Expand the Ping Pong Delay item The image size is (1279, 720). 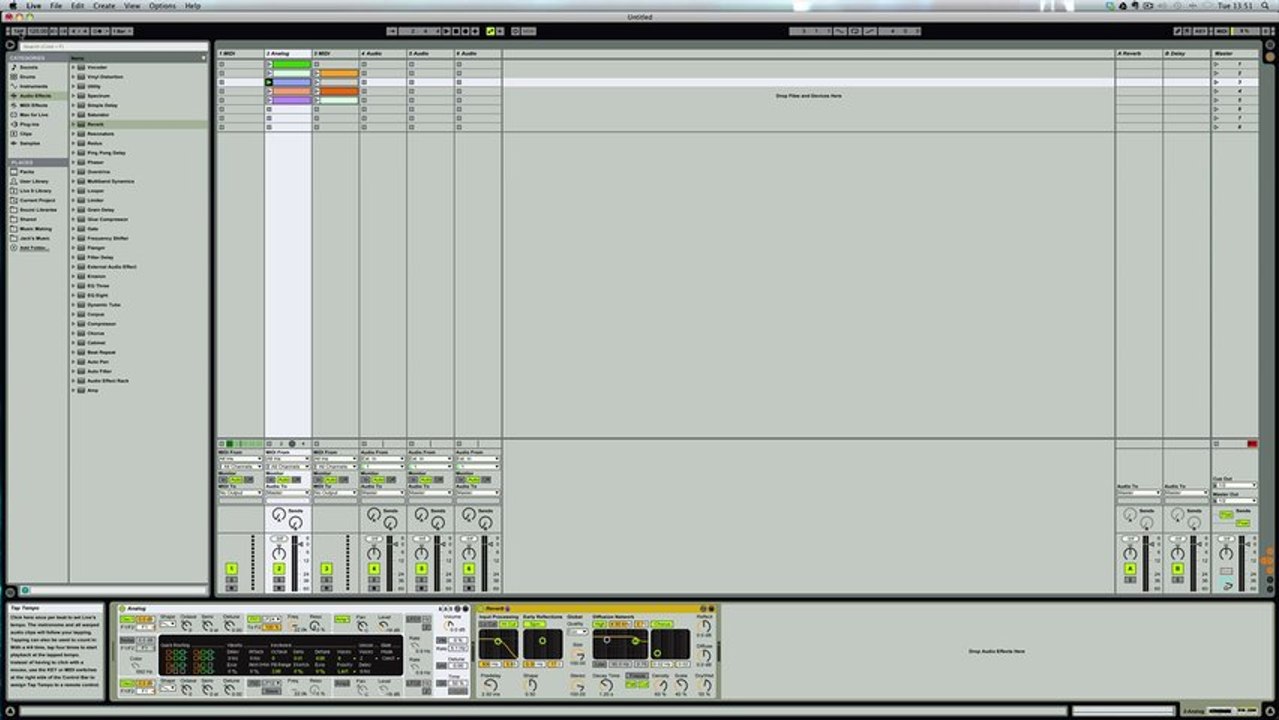(73, 153)
